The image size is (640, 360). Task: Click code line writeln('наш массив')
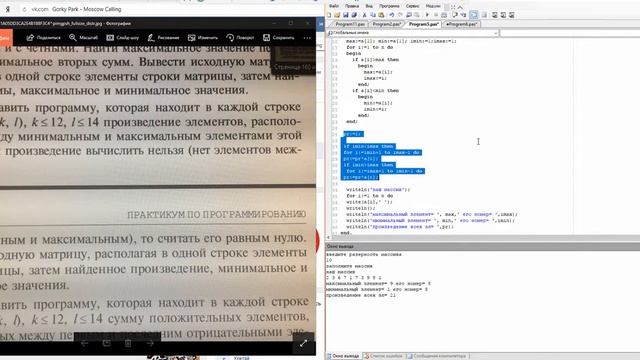click(378, 190)
